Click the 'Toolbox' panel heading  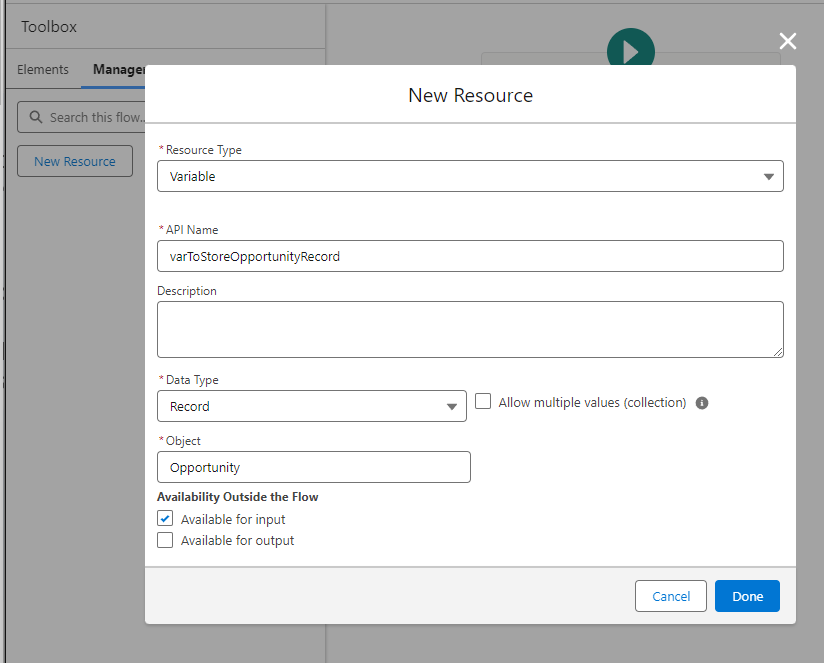[x=49, y=27]
